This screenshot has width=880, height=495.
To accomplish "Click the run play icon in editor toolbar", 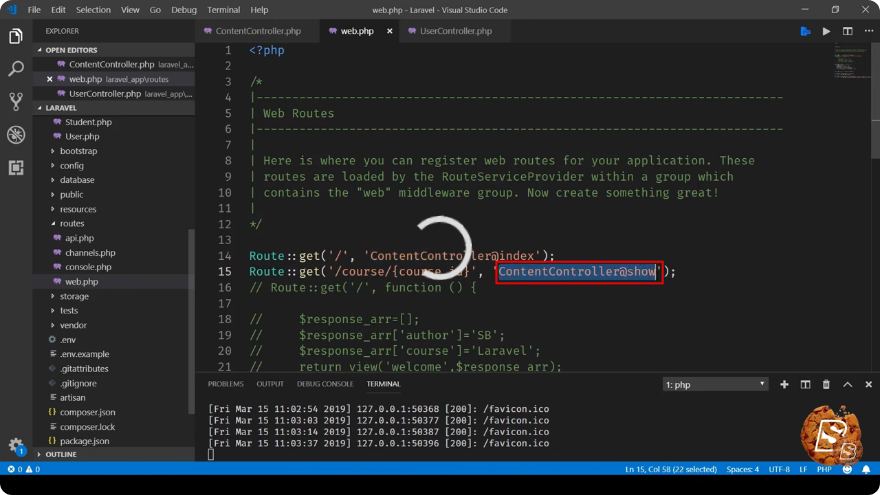I will tap(826, 31).
